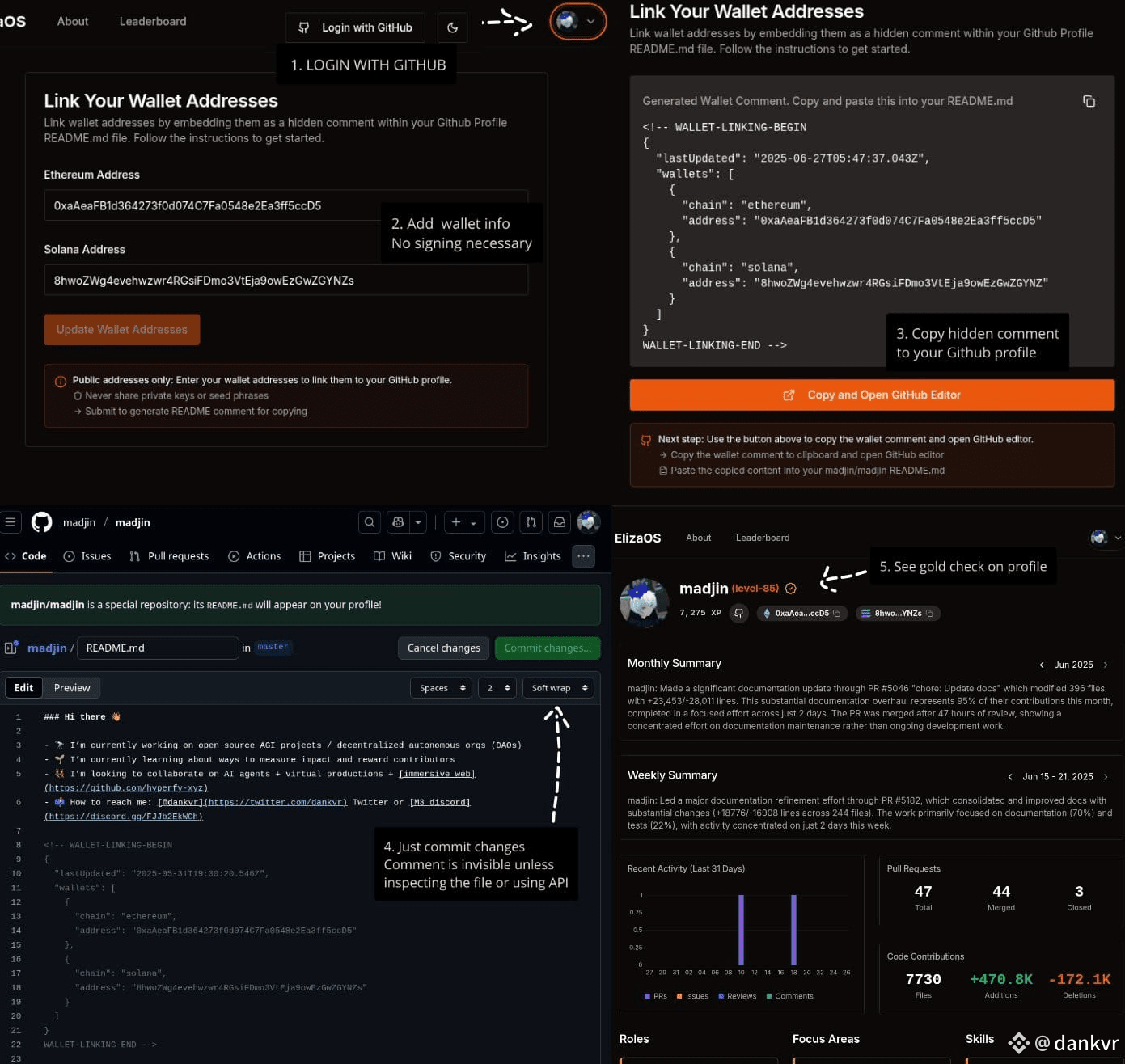Image resolution: width=1125 pixels, height=1064 pixels.
Task: Click the master branch label
Action: point(273,647)
